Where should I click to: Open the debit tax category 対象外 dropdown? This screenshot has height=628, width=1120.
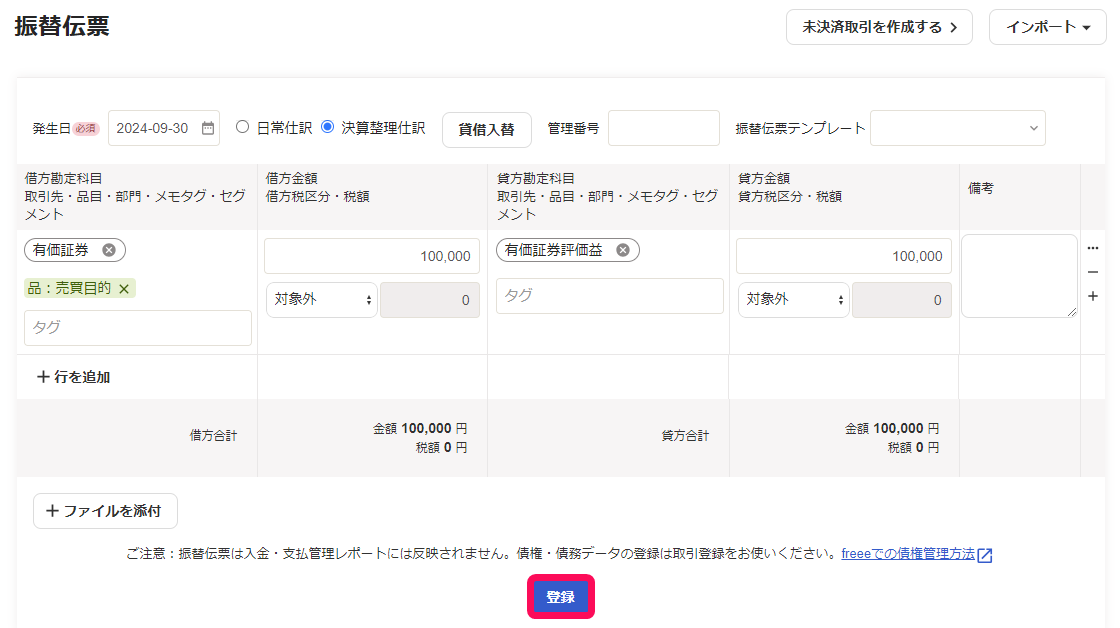(x=321, y=300)
